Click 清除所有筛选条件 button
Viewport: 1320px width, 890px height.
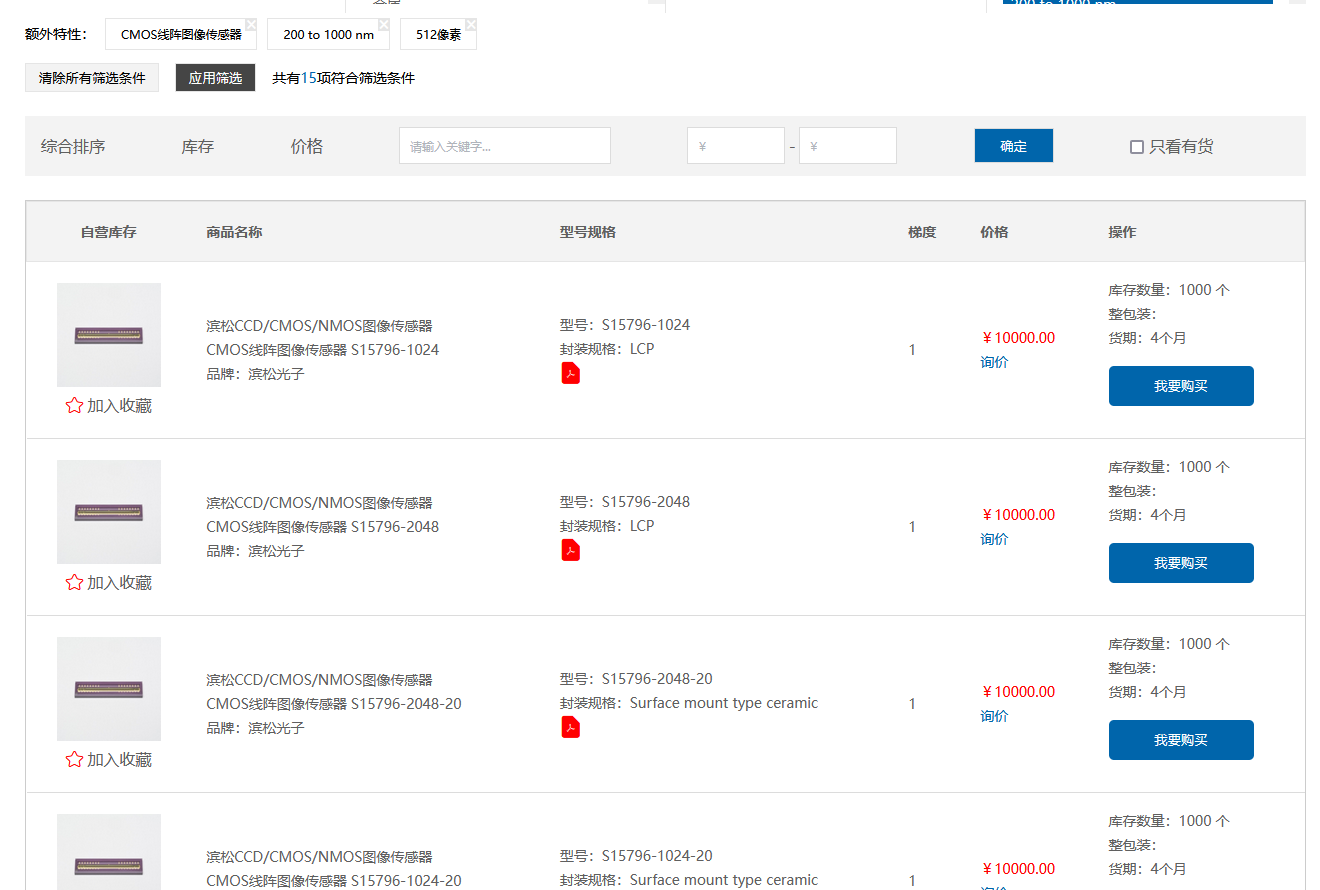[92, 78]
